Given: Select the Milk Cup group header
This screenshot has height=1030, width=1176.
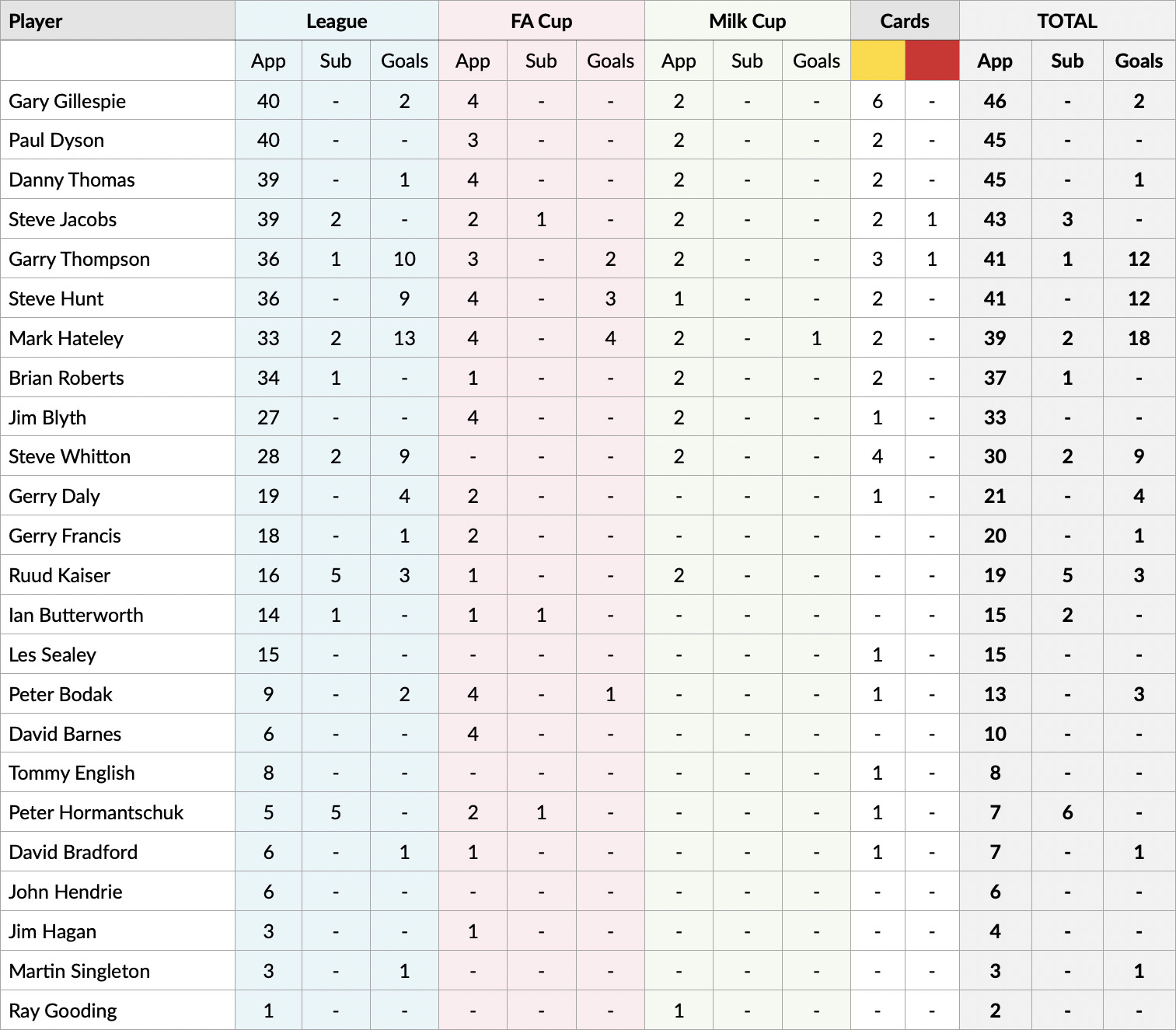Looking at the screenshot, I should coord(748,21).
